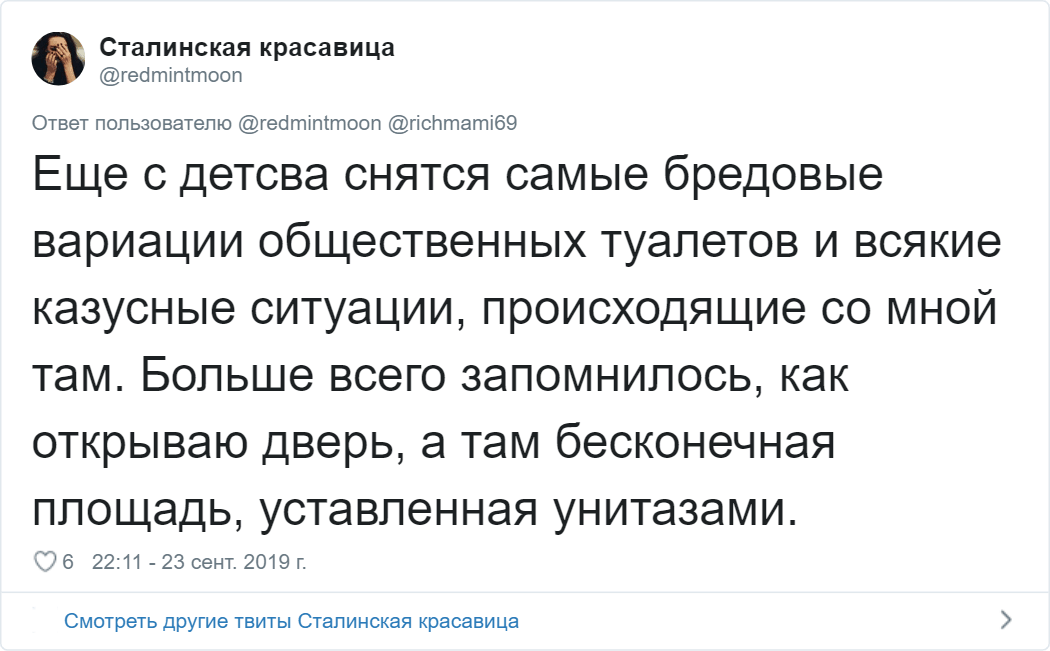Click the Ответ пользователю label
Screen dimensions: 1050x651
(132, 123)
